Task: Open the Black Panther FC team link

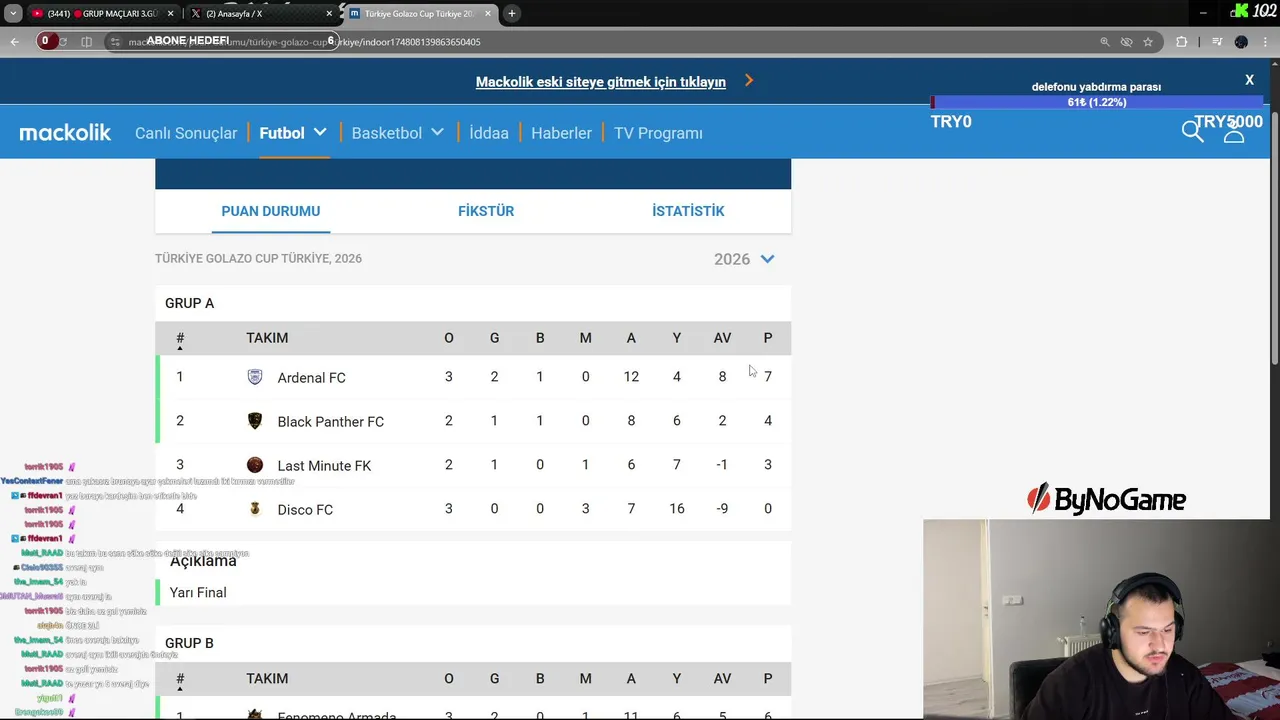Action: click(331, 422)
